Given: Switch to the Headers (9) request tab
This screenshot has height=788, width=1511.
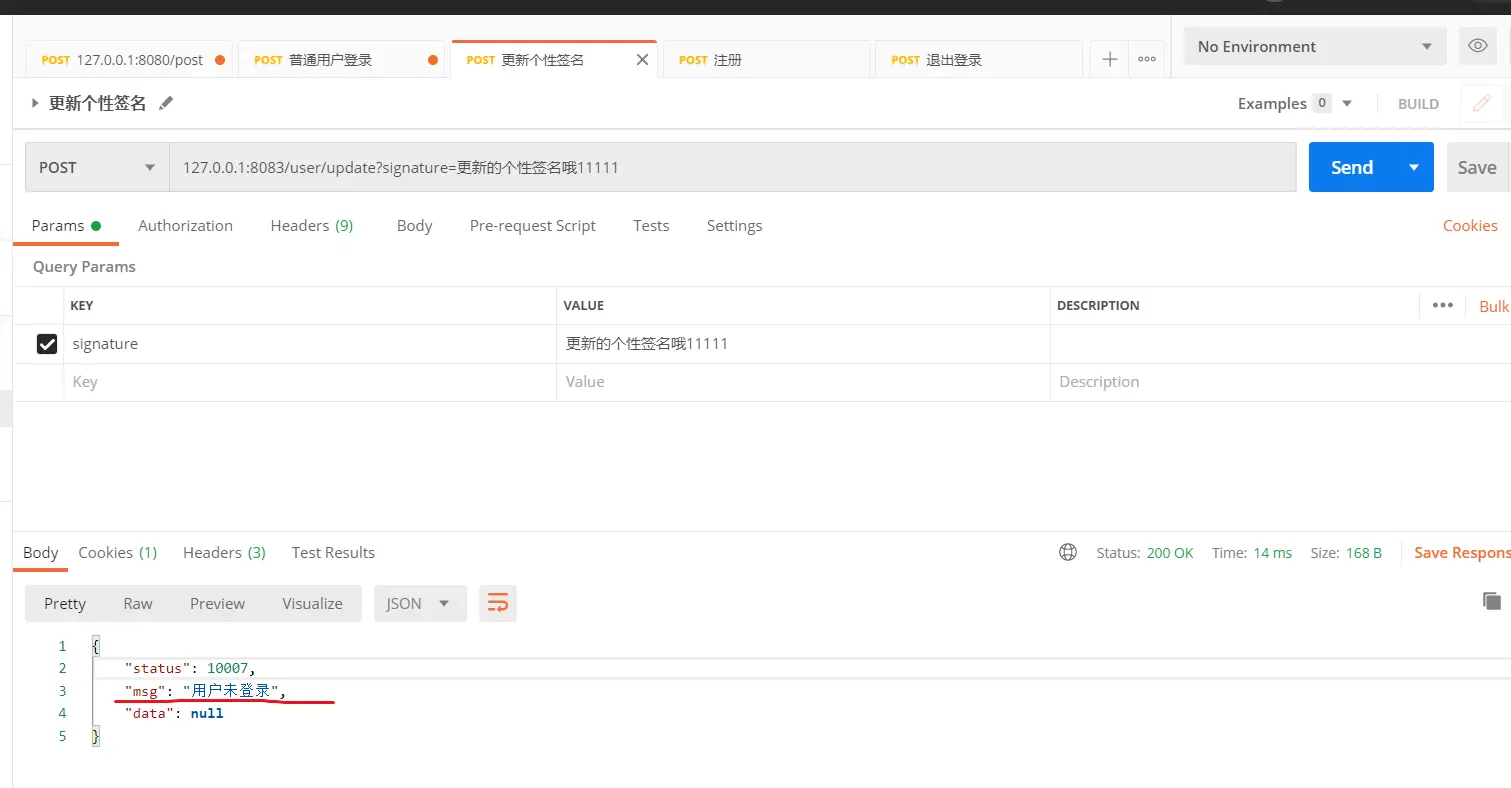Looking at the screenshot, I should click(311, 226).
